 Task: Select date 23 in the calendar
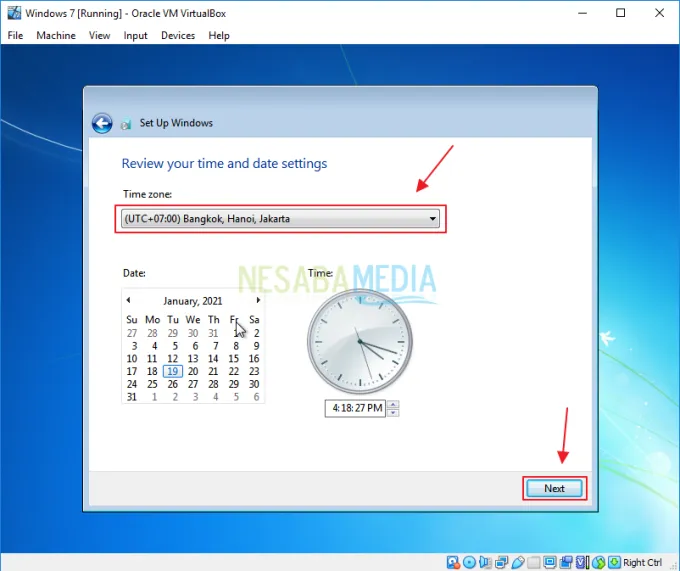[x=254, y=371]
